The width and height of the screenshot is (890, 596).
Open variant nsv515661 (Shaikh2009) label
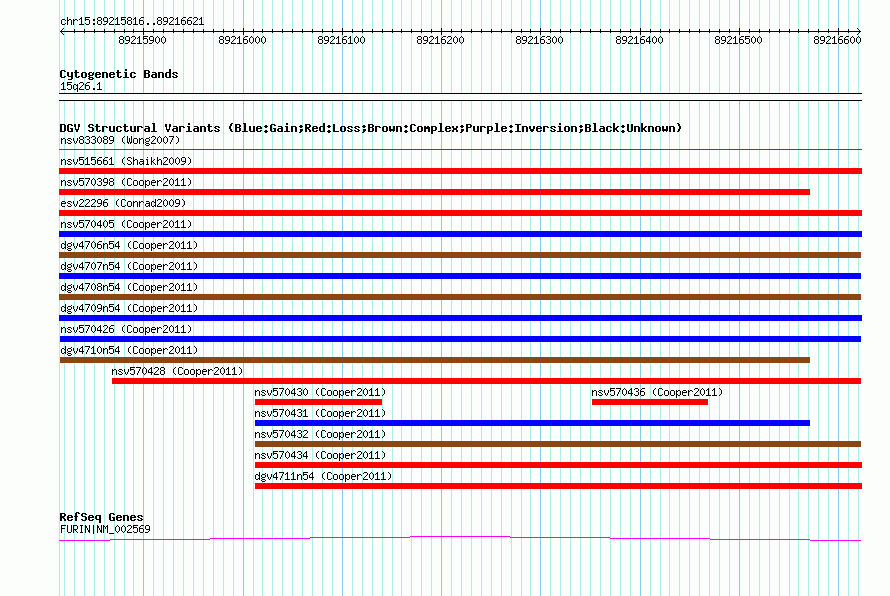126,161
